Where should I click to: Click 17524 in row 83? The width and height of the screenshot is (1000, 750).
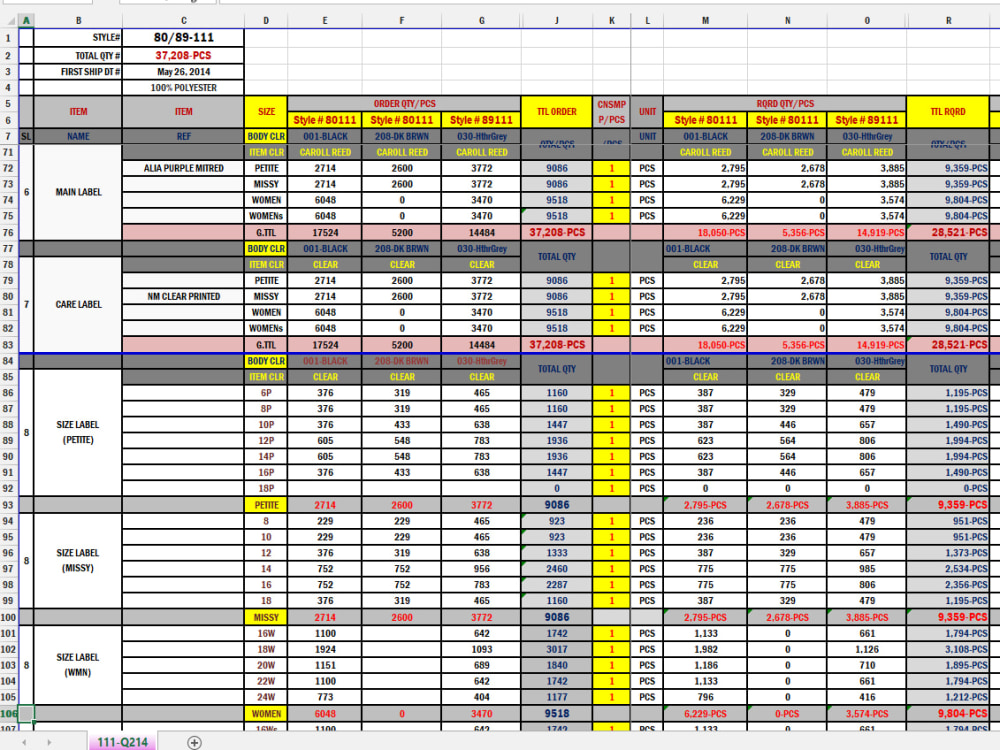(325, 345)
